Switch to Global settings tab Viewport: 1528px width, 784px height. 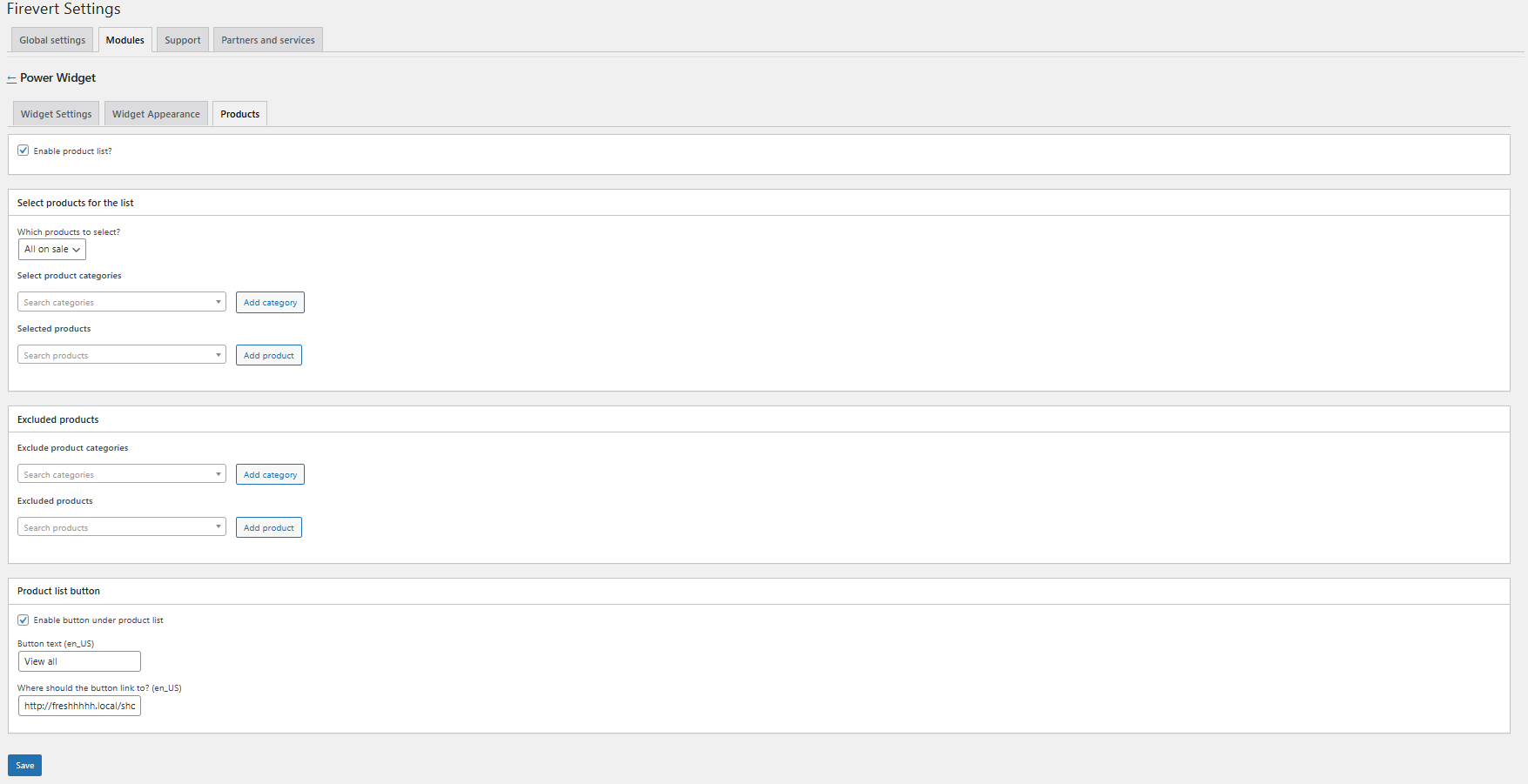(52, 40)
